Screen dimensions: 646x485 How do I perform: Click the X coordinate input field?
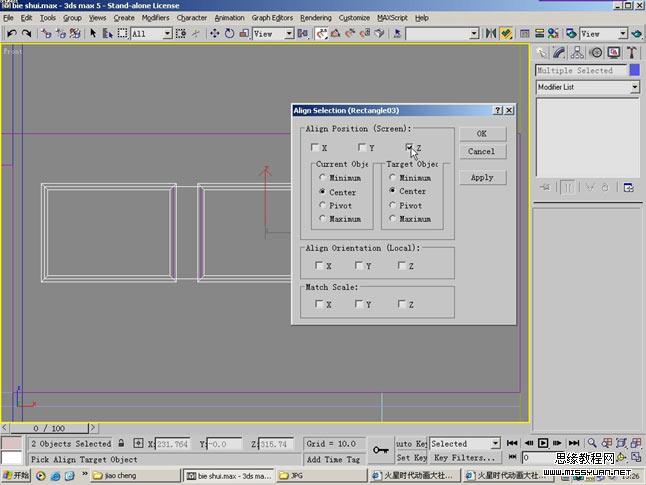pyautogui.click(x=173, y=444)
